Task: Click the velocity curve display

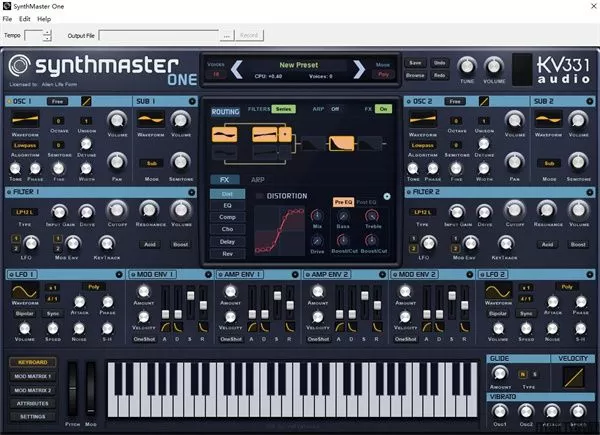Action: 573,377
